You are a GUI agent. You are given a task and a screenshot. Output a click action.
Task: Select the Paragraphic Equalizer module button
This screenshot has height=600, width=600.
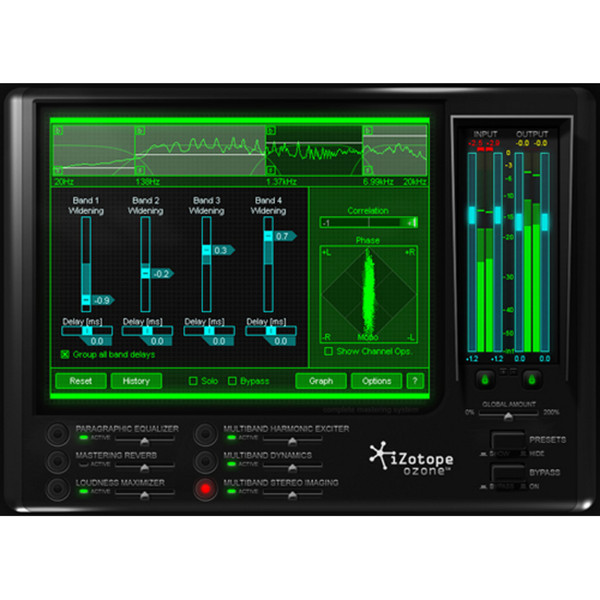coord(61,433)
